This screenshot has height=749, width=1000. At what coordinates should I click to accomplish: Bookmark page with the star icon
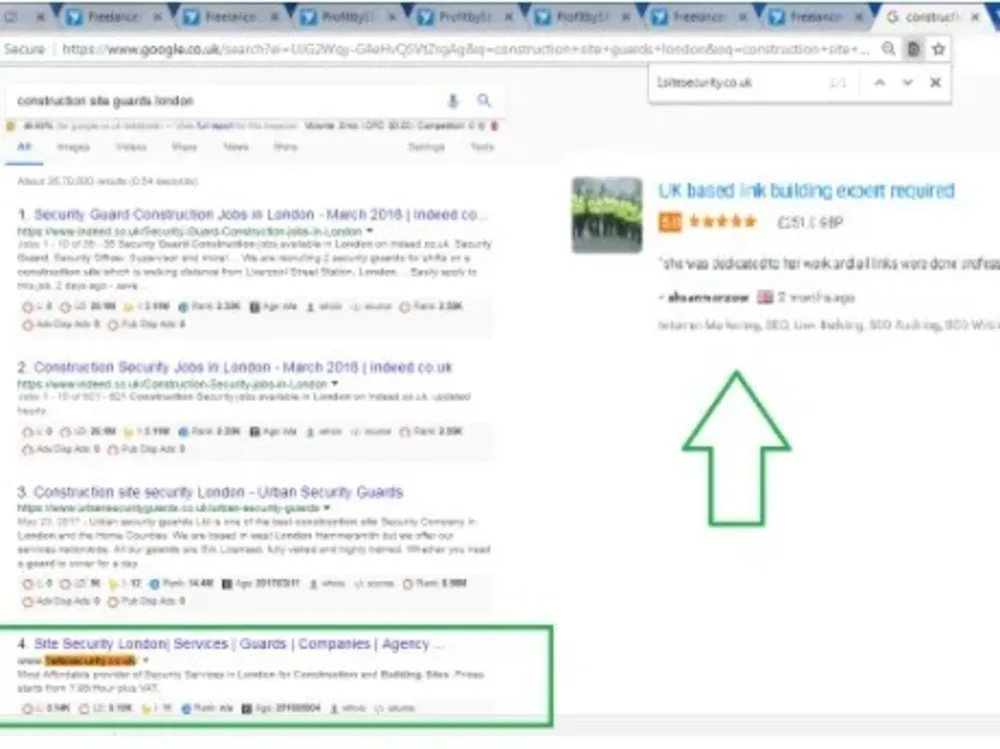938,49
